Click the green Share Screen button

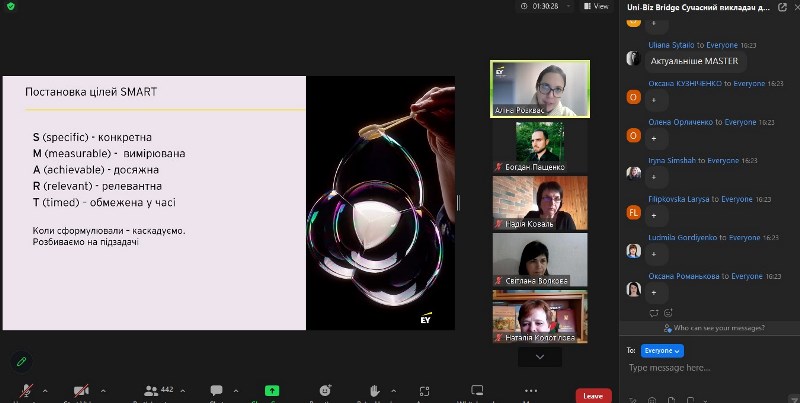(x=272, y=391)
